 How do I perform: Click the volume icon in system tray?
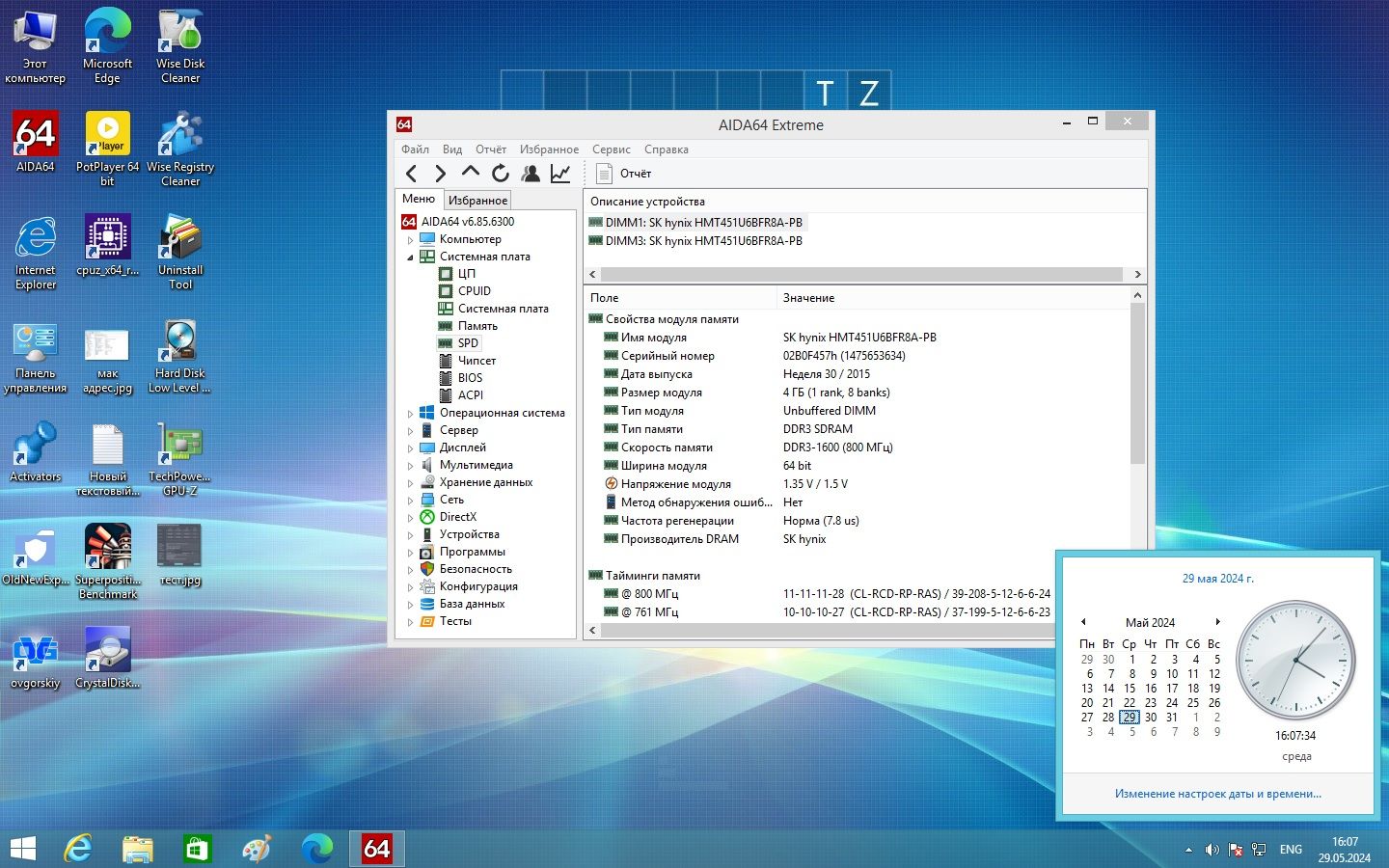[1212, 850]
